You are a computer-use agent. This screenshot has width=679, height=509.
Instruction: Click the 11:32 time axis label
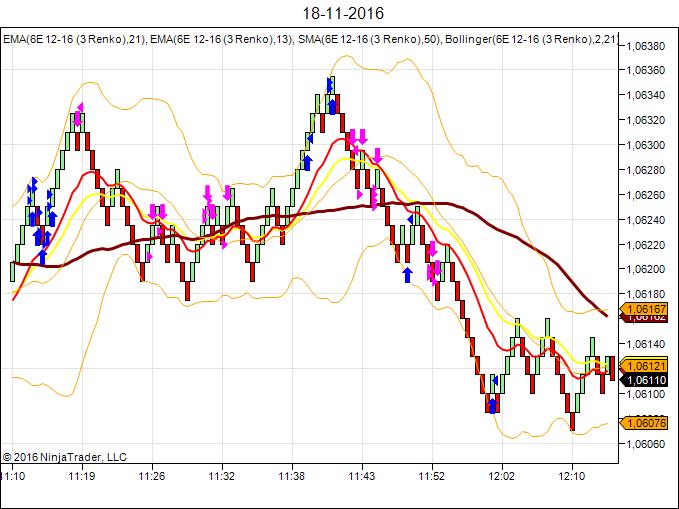222,477
